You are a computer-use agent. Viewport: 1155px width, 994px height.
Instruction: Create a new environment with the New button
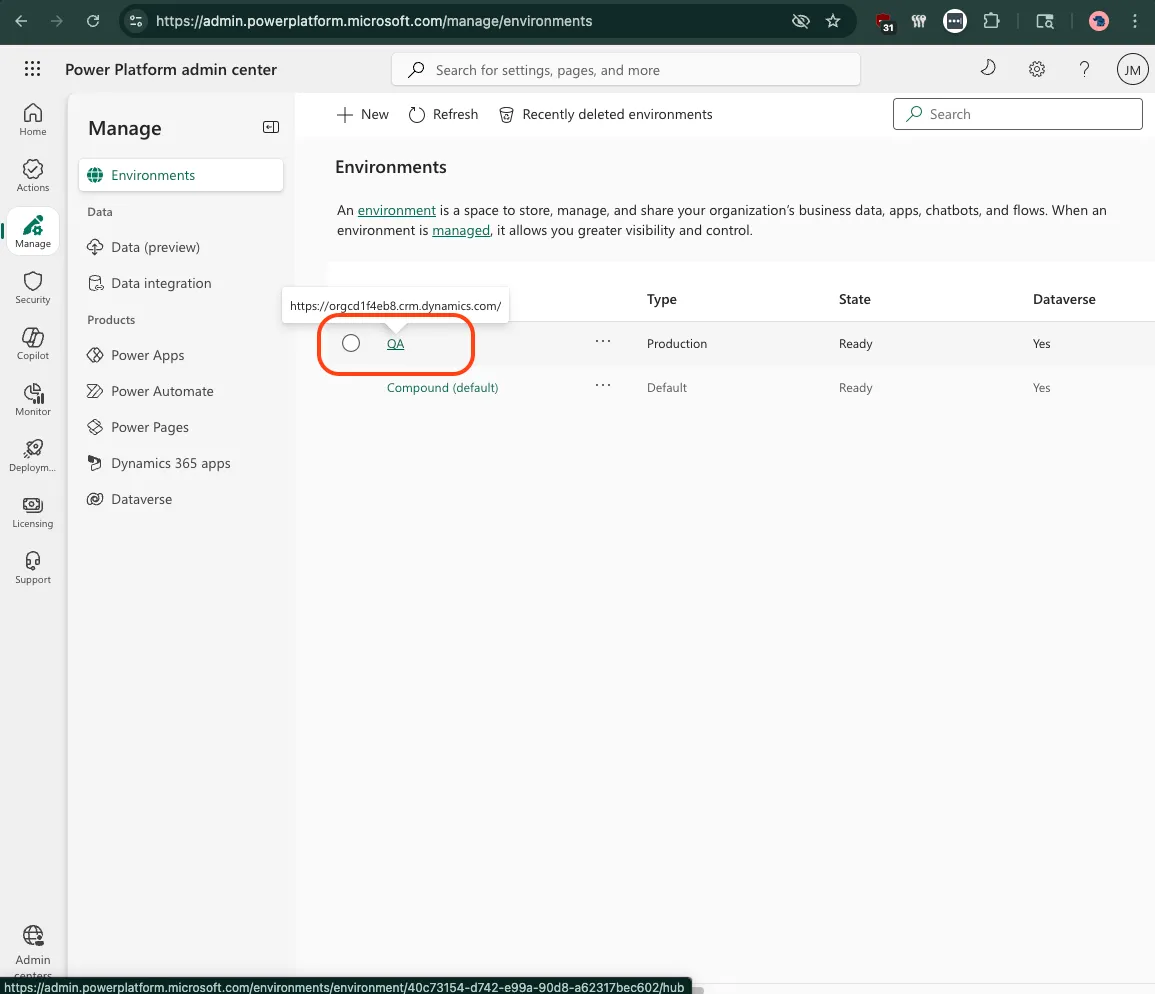pos(362,114)
